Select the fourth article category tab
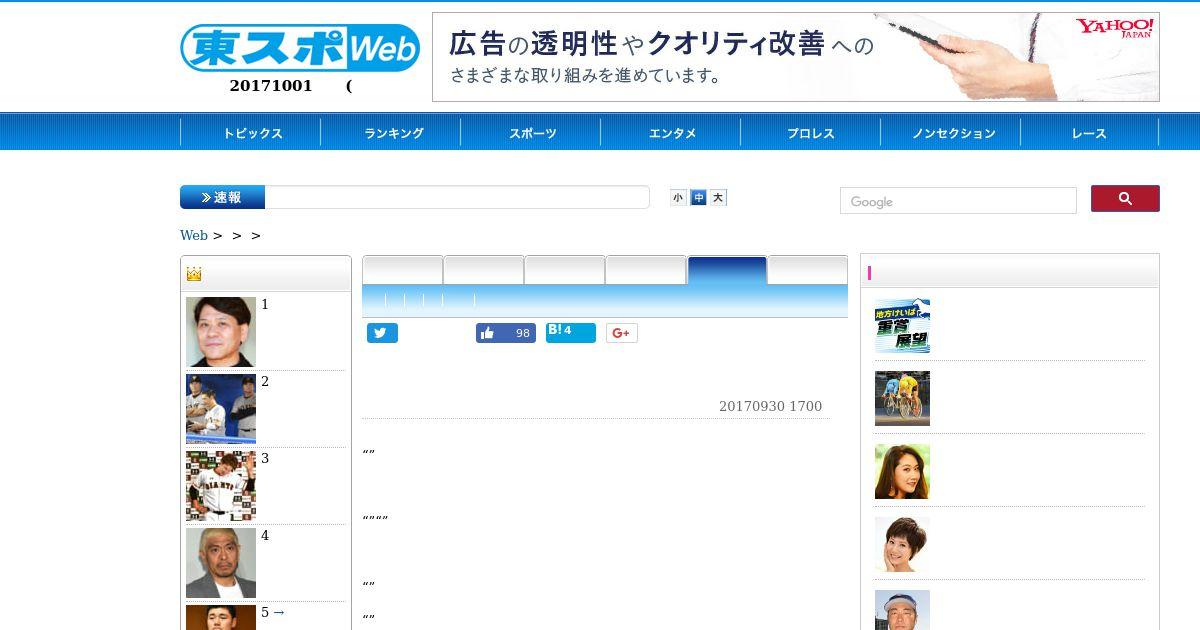Image resolution: width=1200 pixels, height=630 pixels. coord(646,271)
